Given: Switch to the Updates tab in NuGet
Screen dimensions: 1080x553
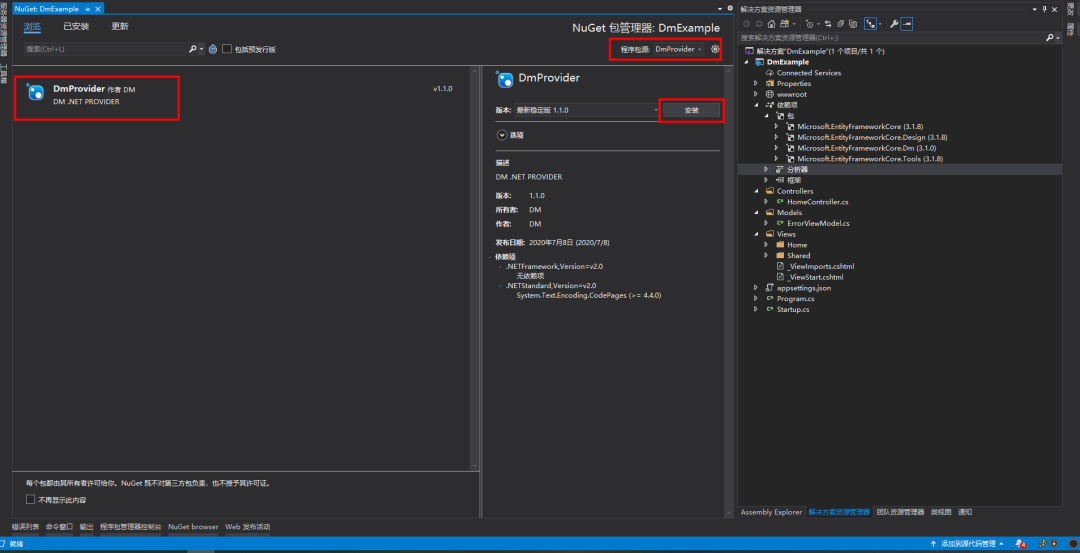Looking at the screenshot, I should click(120, 26).
